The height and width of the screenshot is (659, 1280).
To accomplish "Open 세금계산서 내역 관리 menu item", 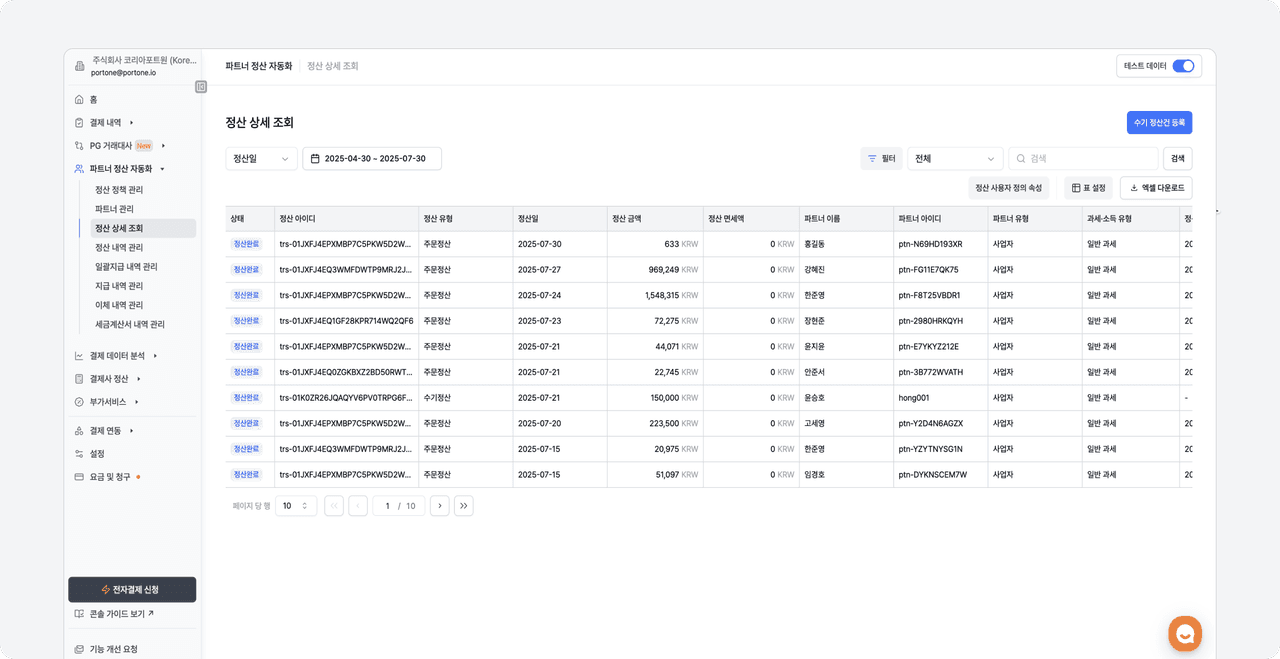I will click(130, 325).
